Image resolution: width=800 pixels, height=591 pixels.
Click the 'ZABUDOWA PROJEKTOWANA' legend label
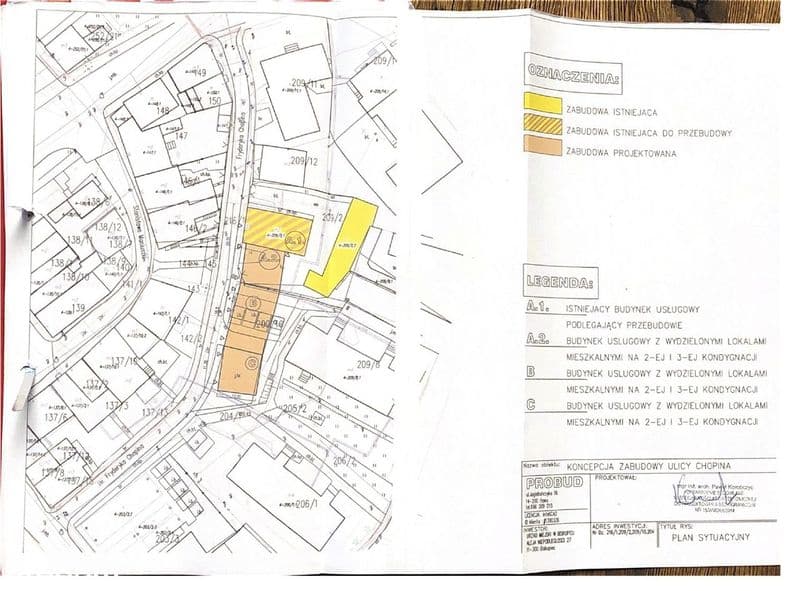(621, 152)
